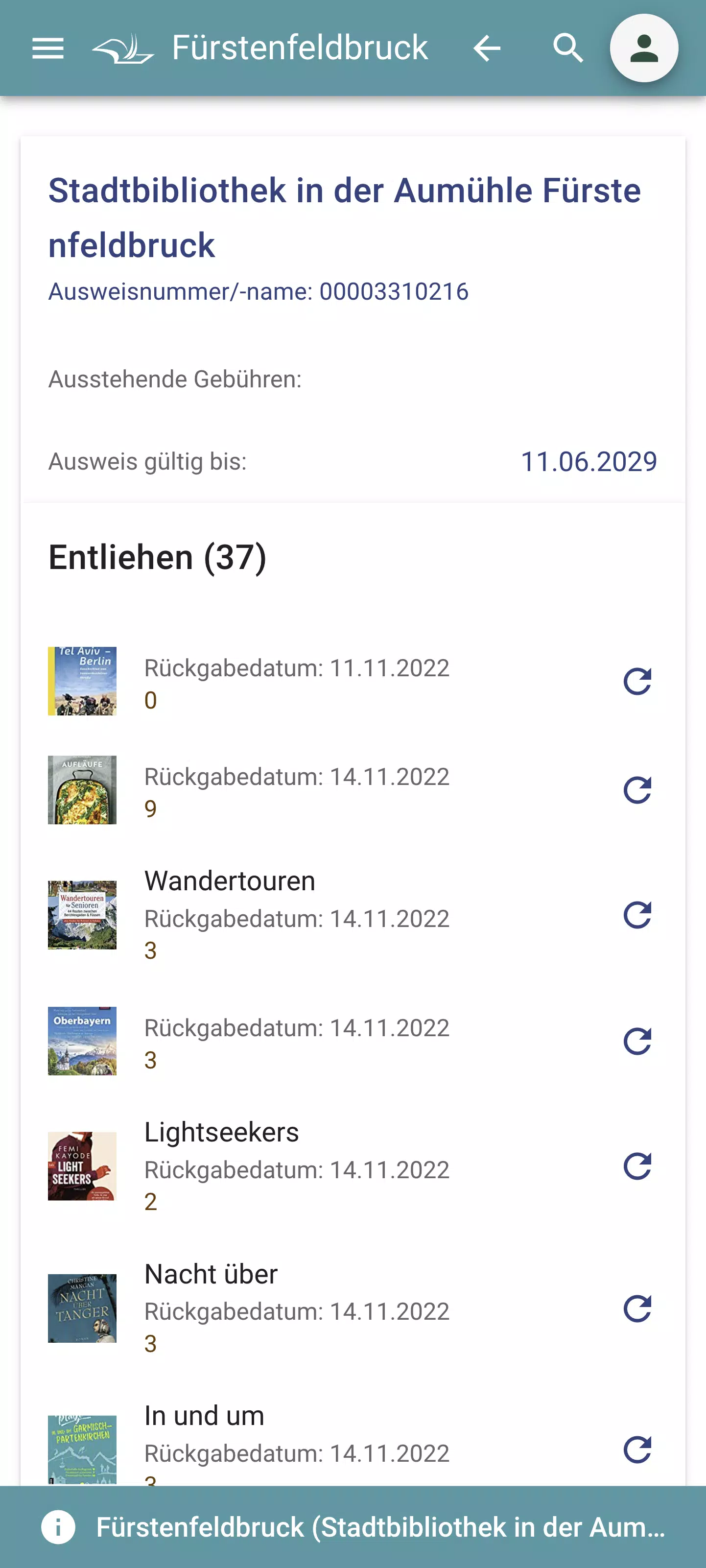Renew the Nacht über loan
The height and width of the screenshot is (1568, 706).
pos(637,1308)
